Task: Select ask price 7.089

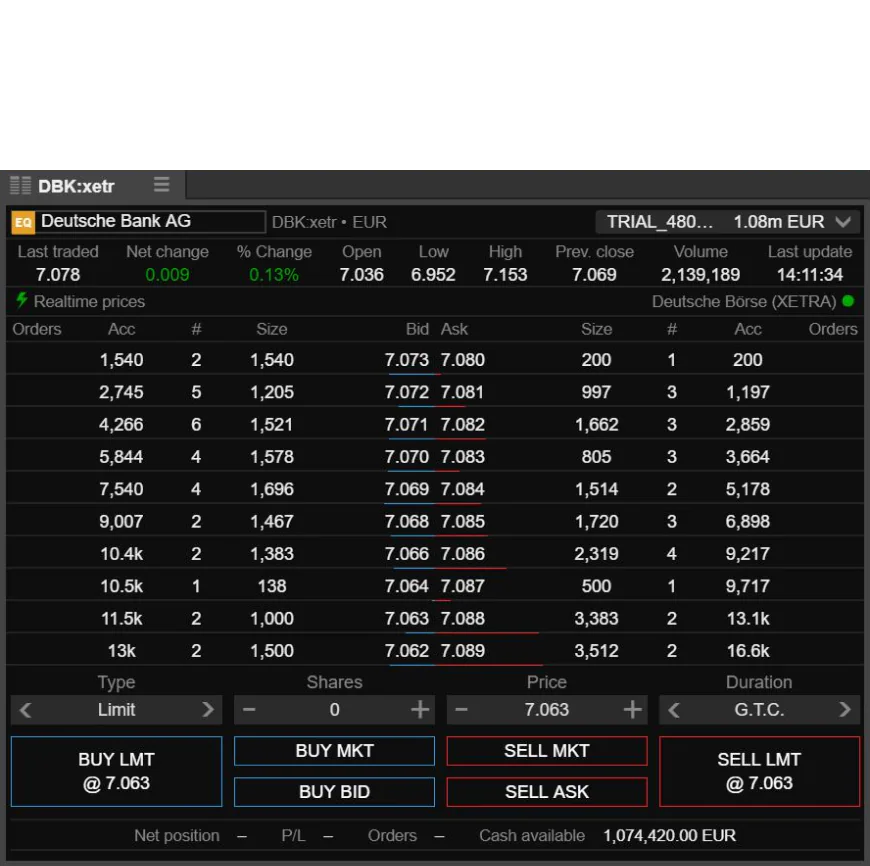Action: coord(463,651)
